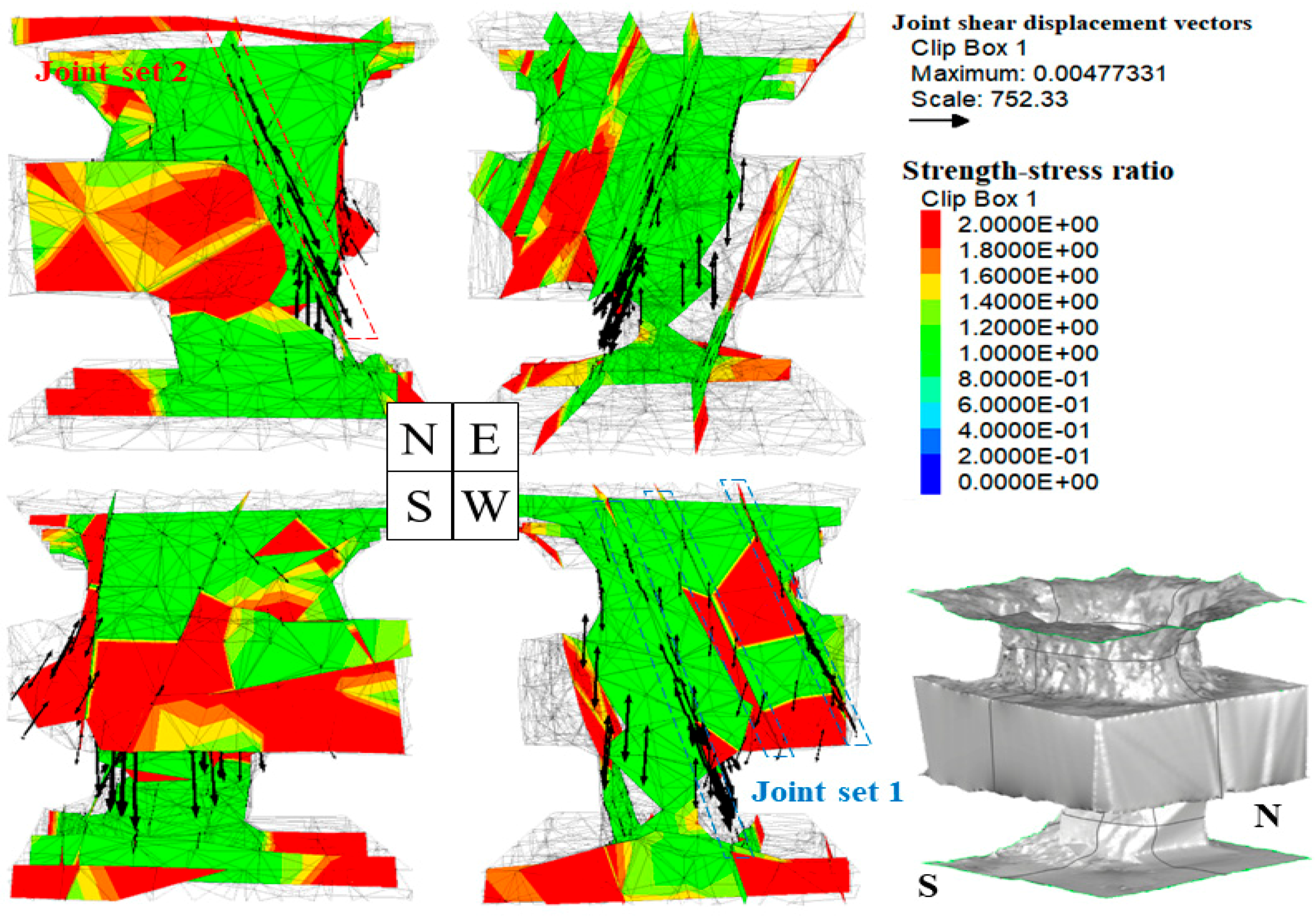Click 'Clip Box 1' under strength-stress ratio

pyautogui.click(x=978, y=199)
